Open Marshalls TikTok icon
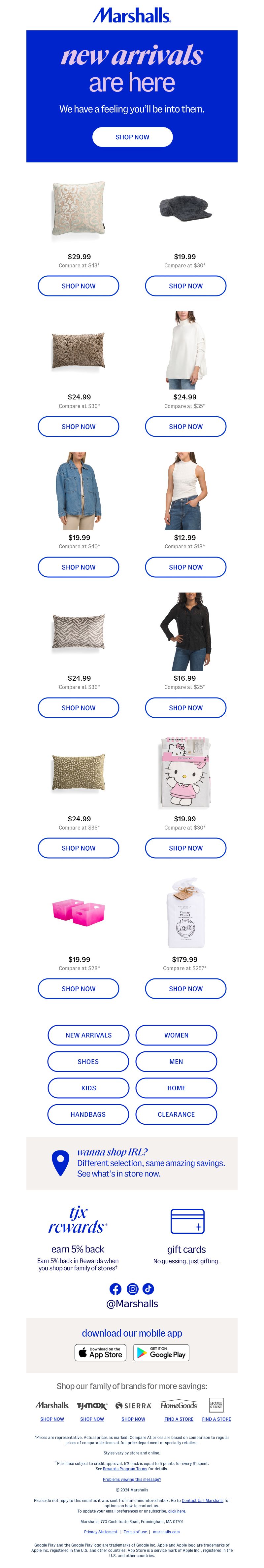The width and height of the screenshot is (264, 1568). (148, 1289)
